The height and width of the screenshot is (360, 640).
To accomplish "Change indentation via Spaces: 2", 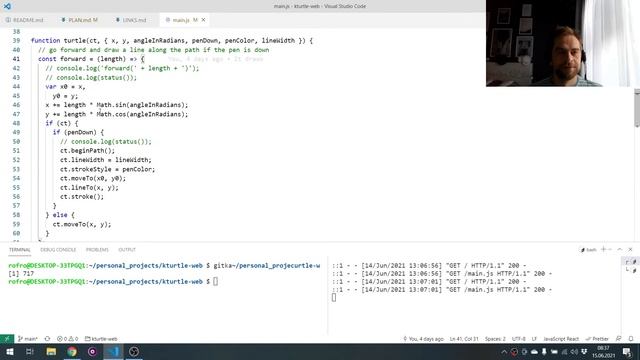I will tap(495, 339).
